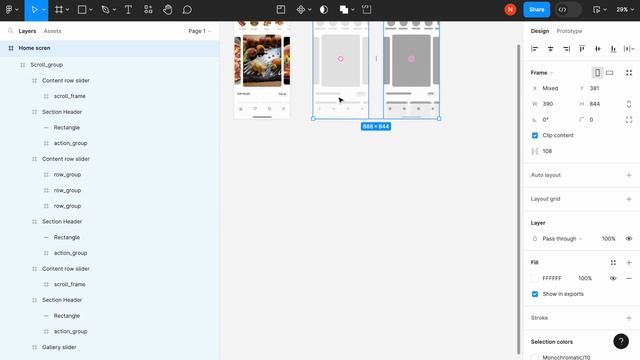Click the Align horizontal centers icon

(550, 49)
